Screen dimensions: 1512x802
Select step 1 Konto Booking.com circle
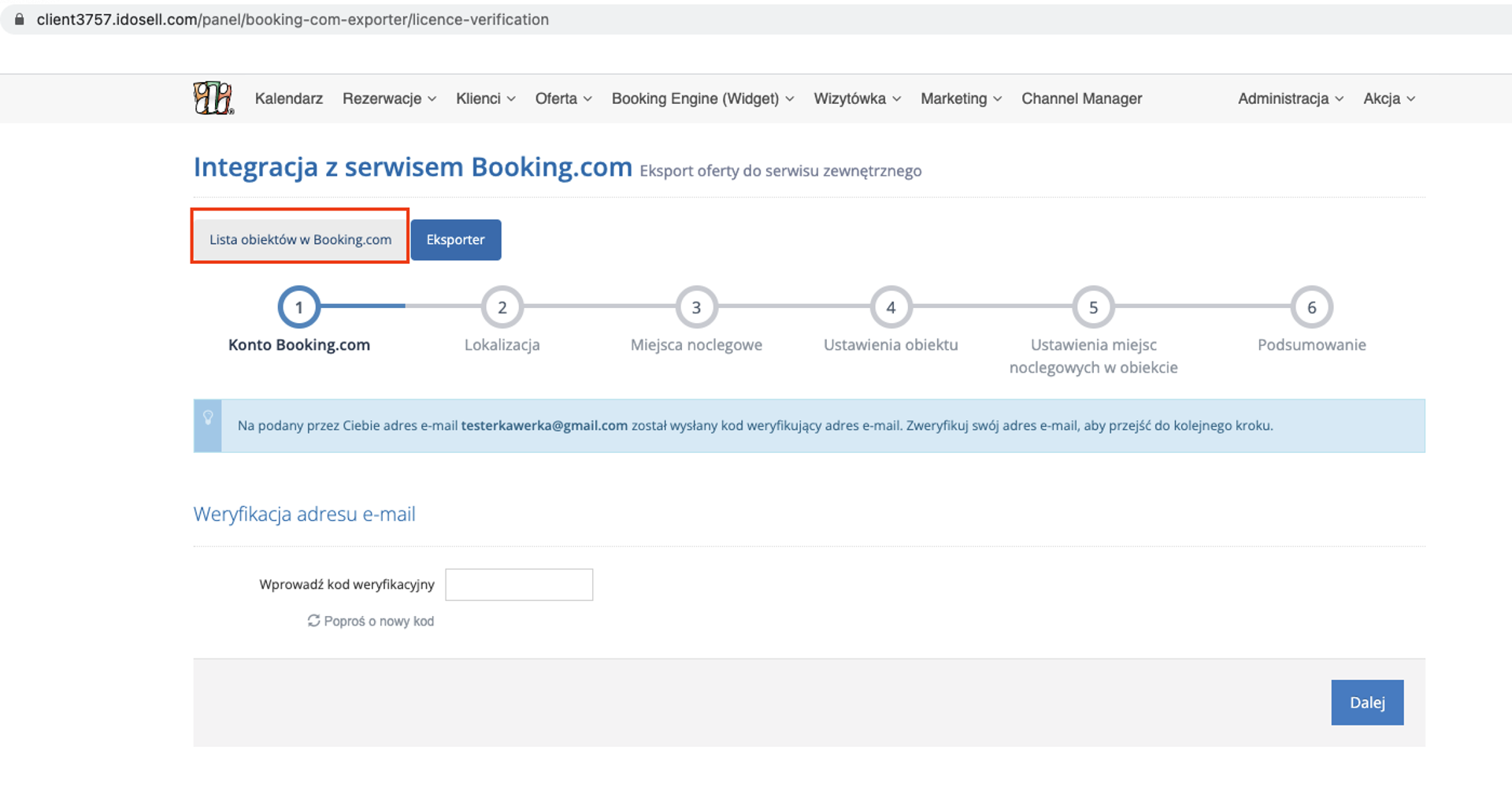(x=299, y=307)
